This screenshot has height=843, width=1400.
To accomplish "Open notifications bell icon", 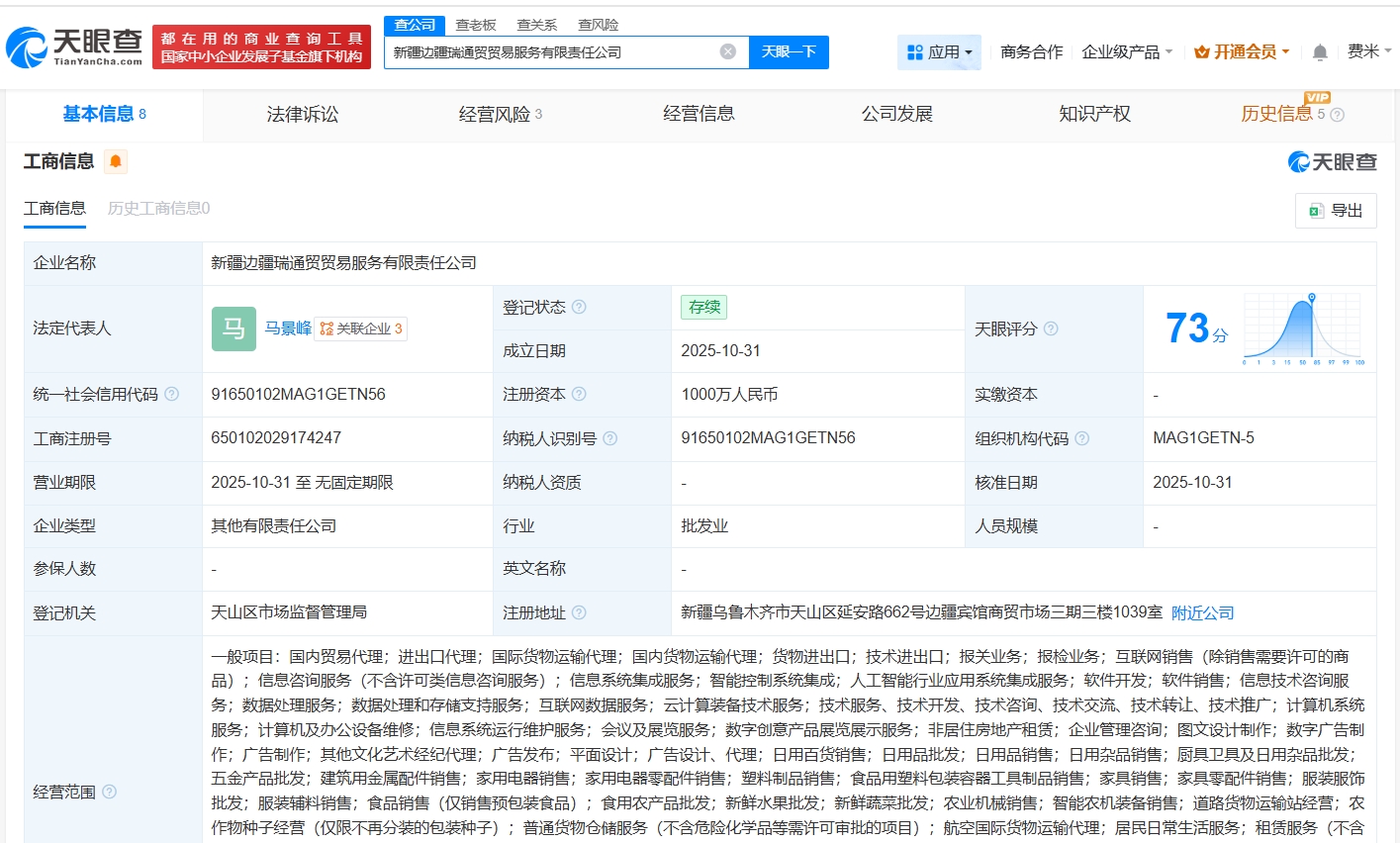I will click(x=1320, y=52).
